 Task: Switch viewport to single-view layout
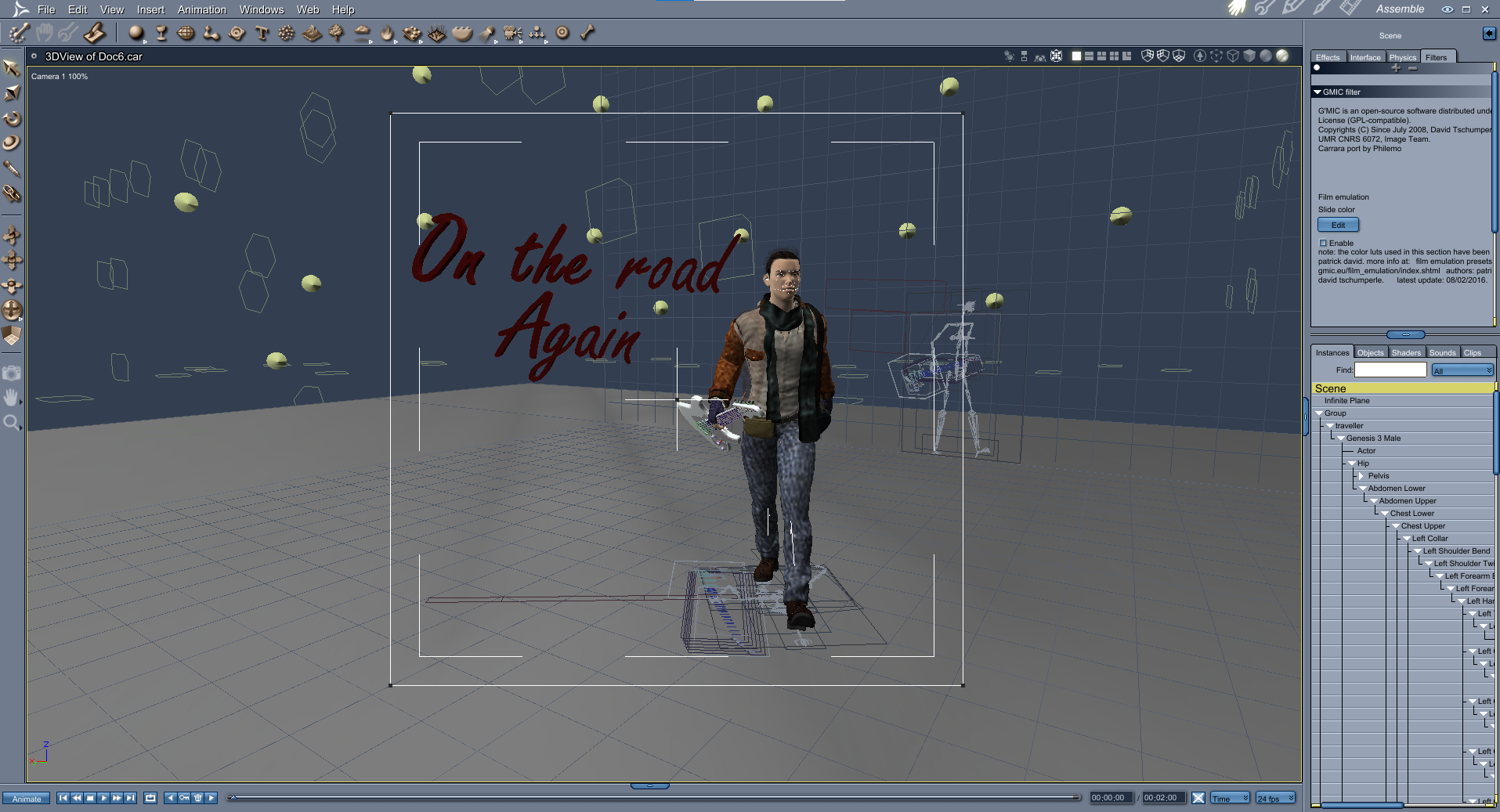click(x=1076, y=56)
